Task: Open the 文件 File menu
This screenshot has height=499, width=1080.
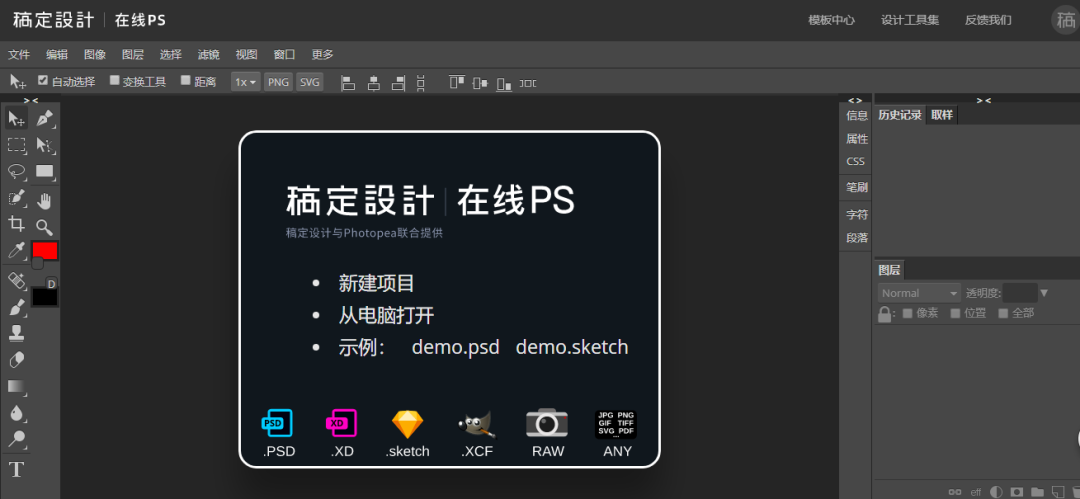Action: point(19,54)
